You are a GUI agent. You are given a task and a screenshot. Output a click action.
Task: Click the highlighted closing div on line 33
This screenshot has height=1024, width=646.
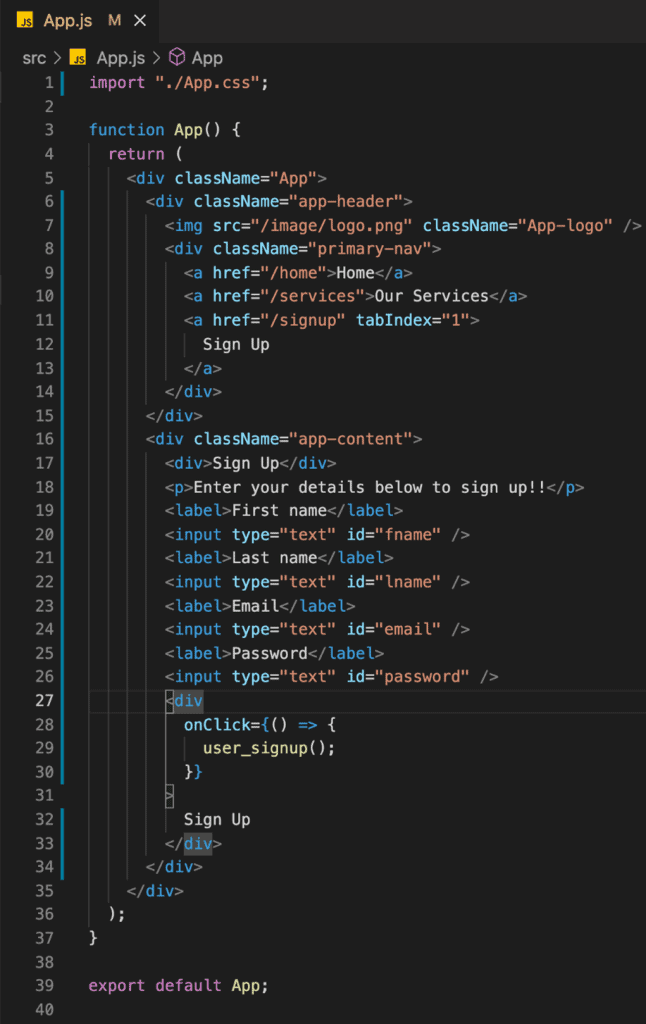(x=198, y=844)
